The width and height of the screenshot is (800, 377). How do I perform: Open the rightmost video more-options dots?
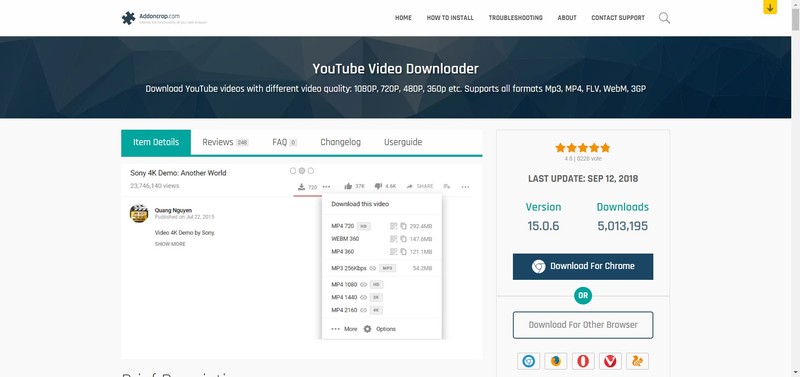[465, 187]
